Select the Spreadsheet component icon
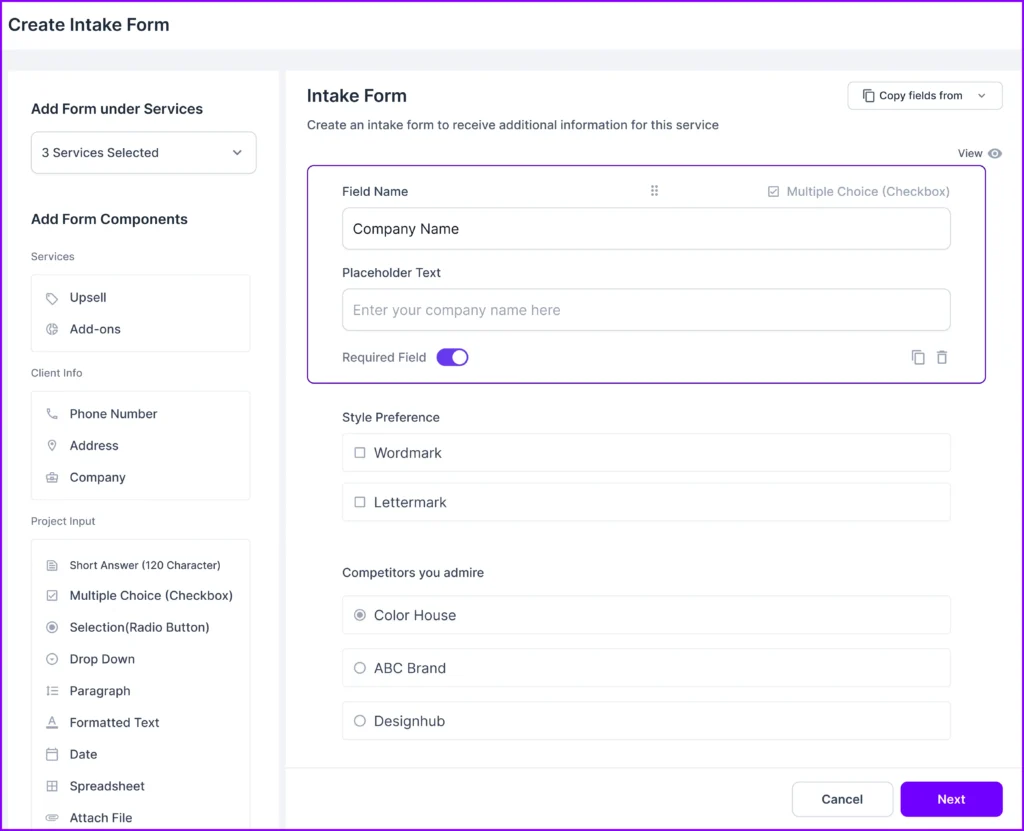The width and height of the screenshot is (1024, 831). 52,786
